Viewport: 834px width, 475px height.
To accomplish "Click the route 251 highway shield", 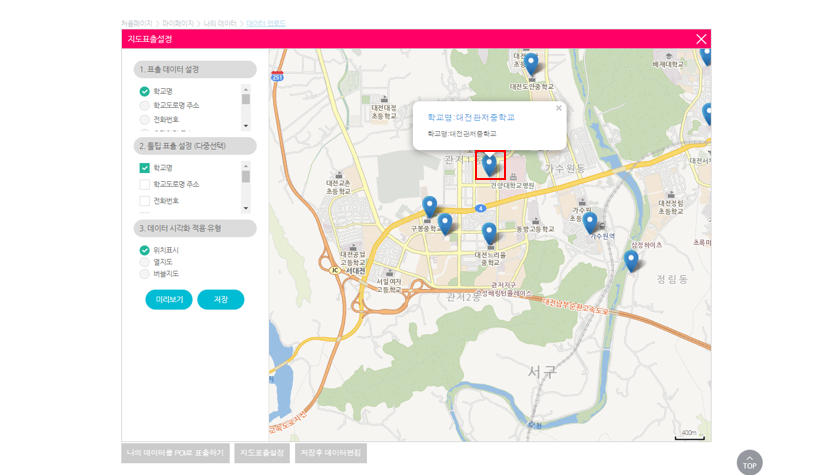I will click(x=277, y=76).
